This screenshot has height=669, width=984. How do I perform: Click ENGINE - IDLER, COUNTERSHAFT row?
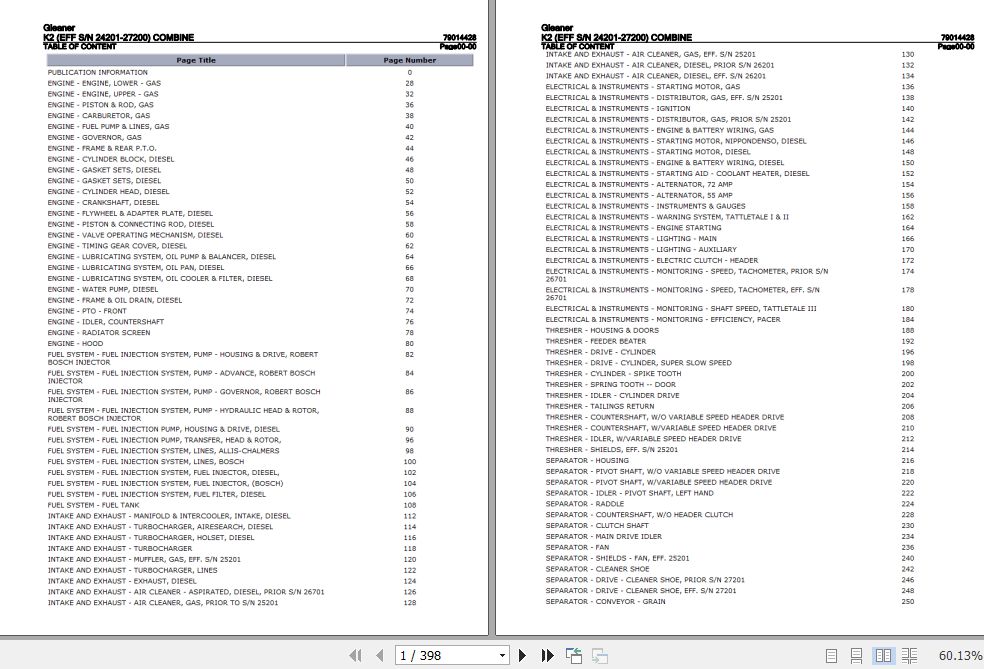tap(106, 322)
